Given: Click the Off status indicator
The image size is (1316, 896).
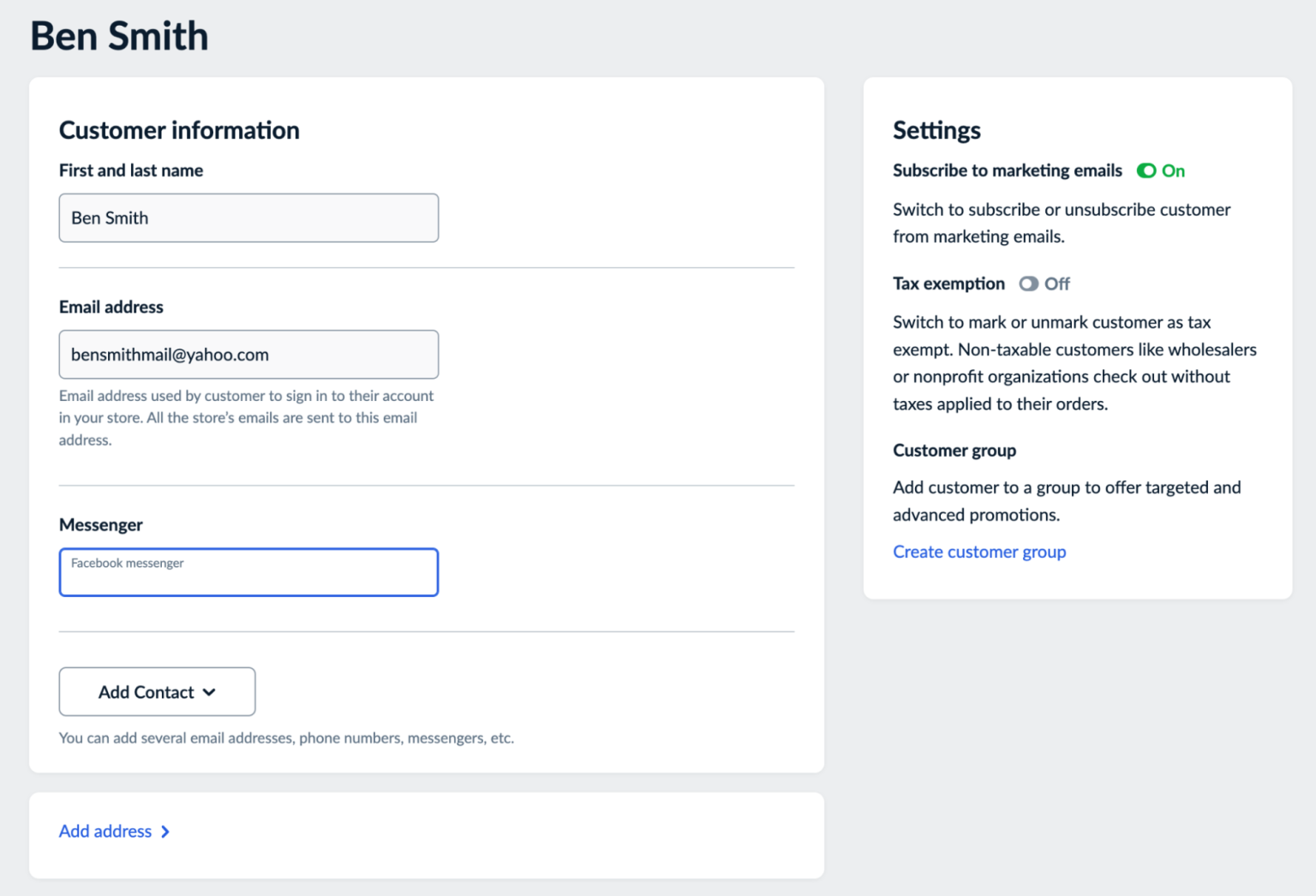Looking at the screenshot, I should tap(1057, 284).
